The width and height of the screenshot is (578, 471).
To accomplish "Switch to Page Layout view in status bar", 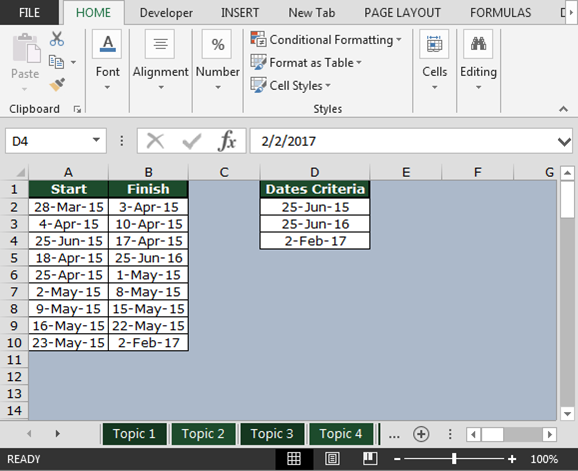I will (332, 459).
